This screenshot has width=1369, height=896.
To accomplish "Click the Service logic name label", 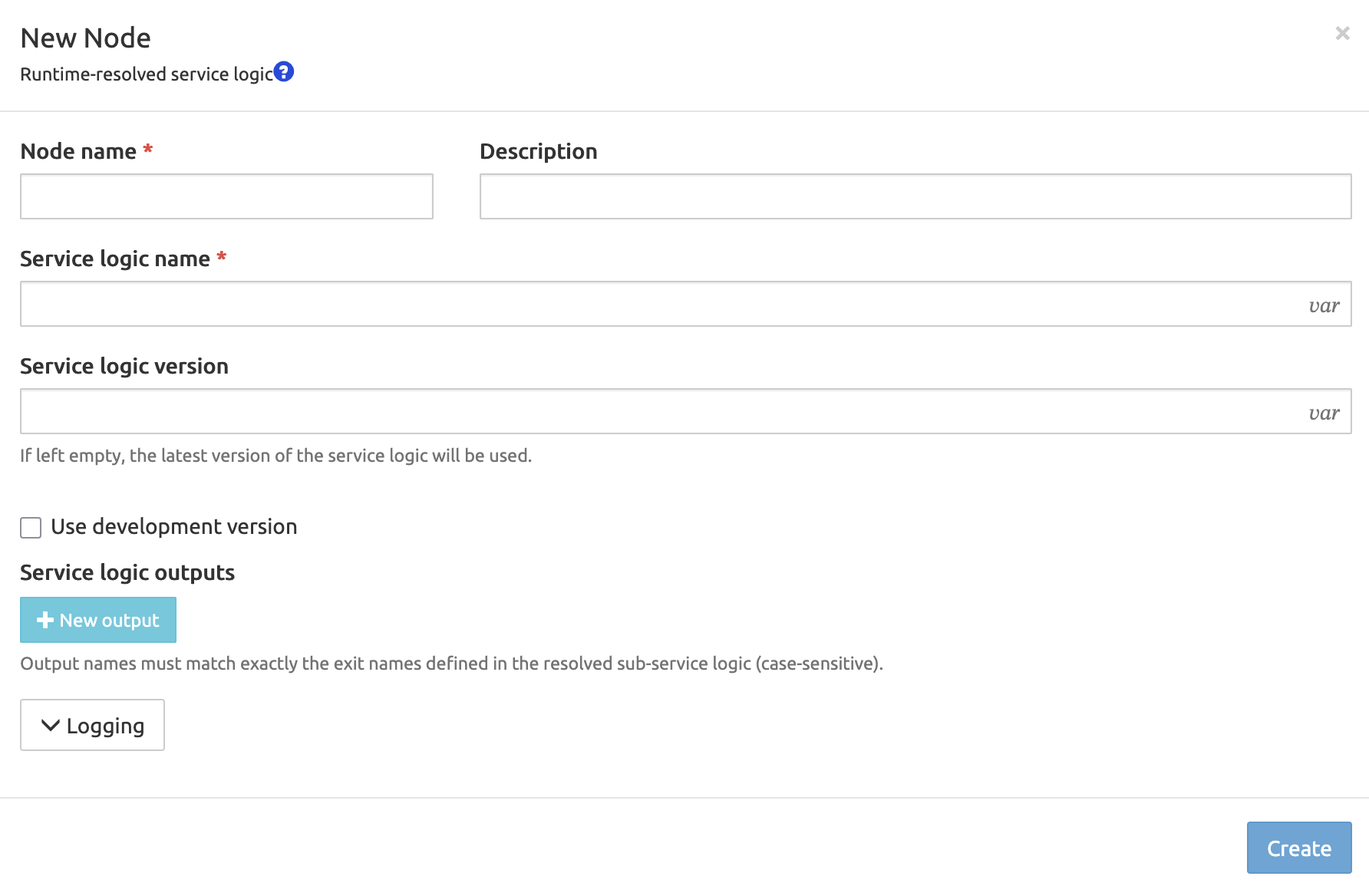I will point(115,259).
